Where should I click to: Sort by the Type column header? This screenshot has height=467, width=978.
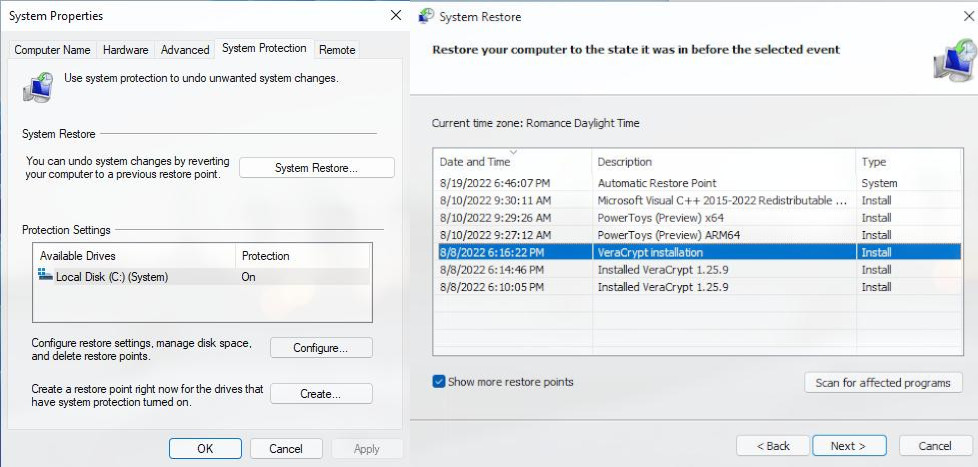coord(909,161)
